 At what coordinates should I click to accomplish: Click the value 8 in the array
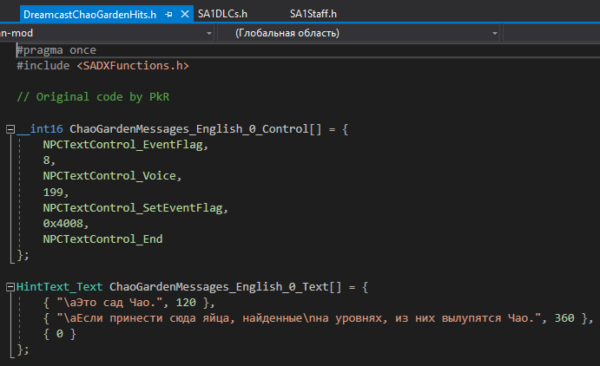pos(47,160)
